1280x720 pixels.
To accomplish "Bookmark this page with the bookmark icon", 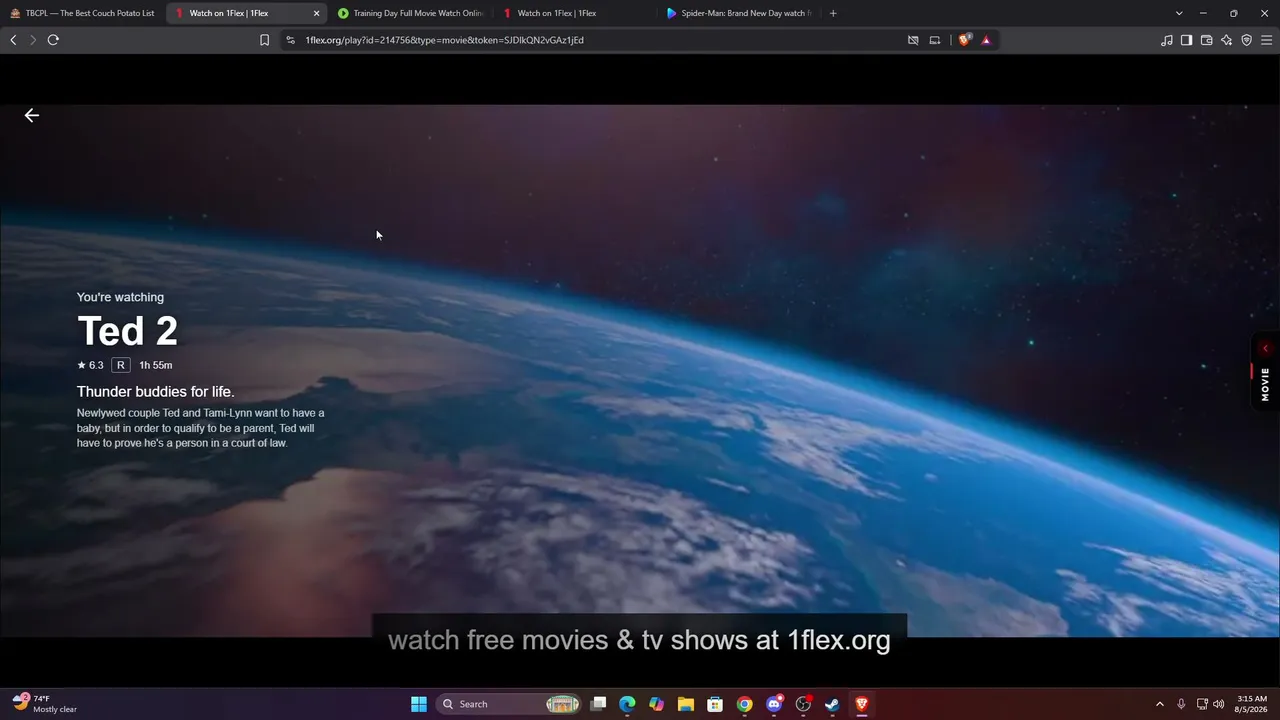I will pyautogui.click(x=265, y=40).
